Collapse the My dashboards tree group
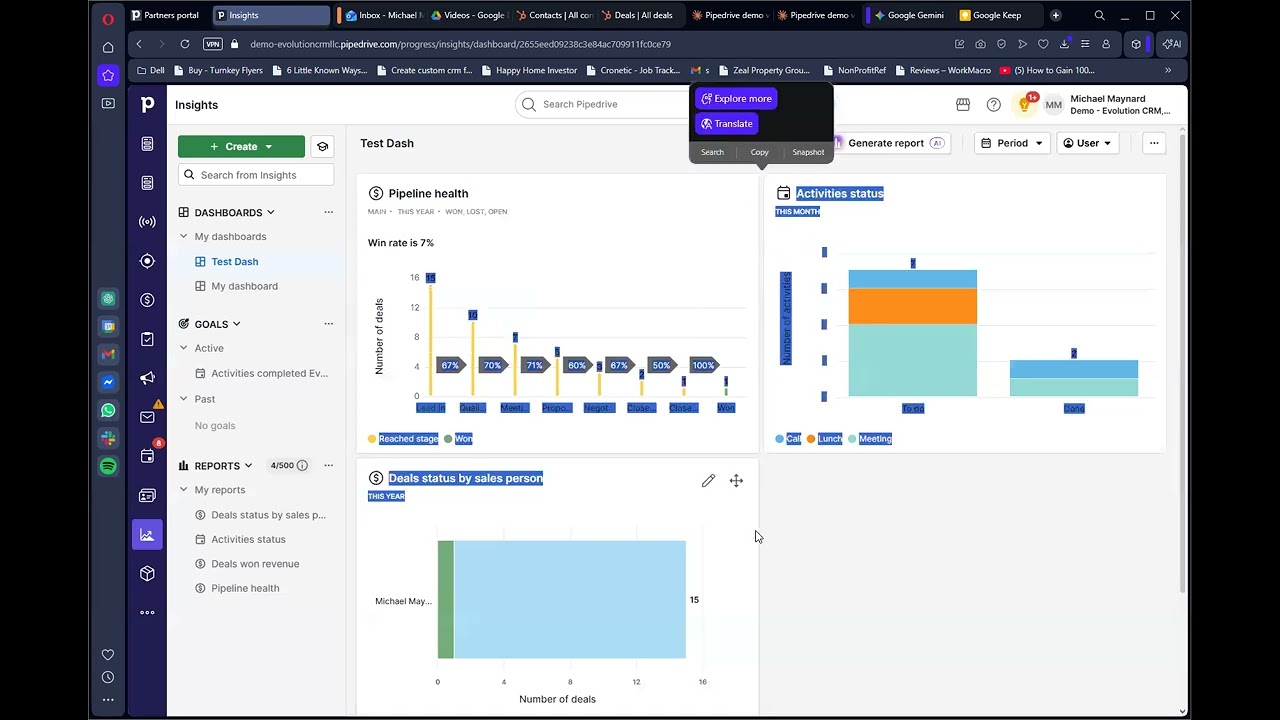This screenshot has height=720, width=1280. point(183,237)
